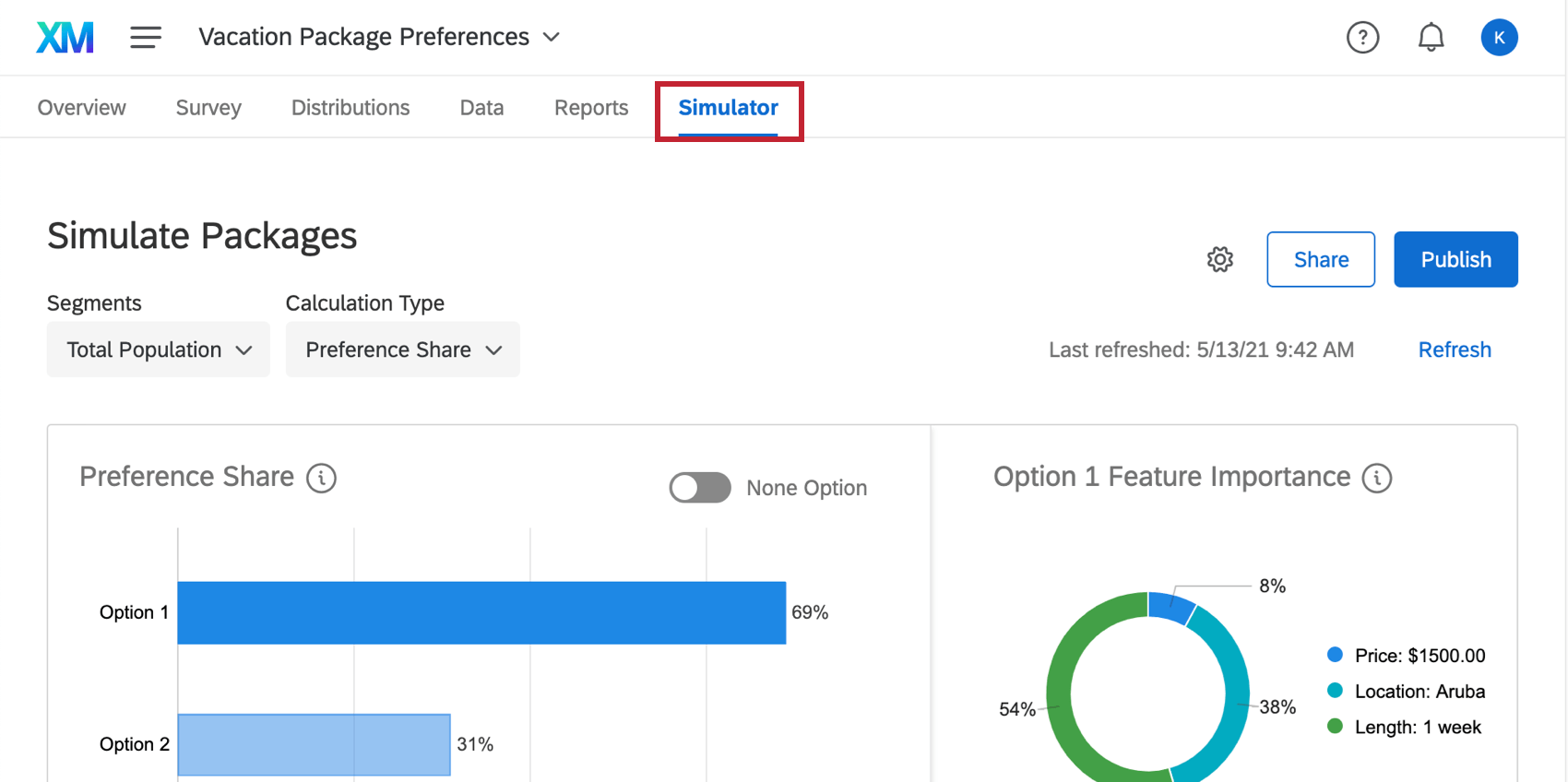Click the Location: Aruba legend text
The image size is (1568, 782).
click(x=1420, y=692)
